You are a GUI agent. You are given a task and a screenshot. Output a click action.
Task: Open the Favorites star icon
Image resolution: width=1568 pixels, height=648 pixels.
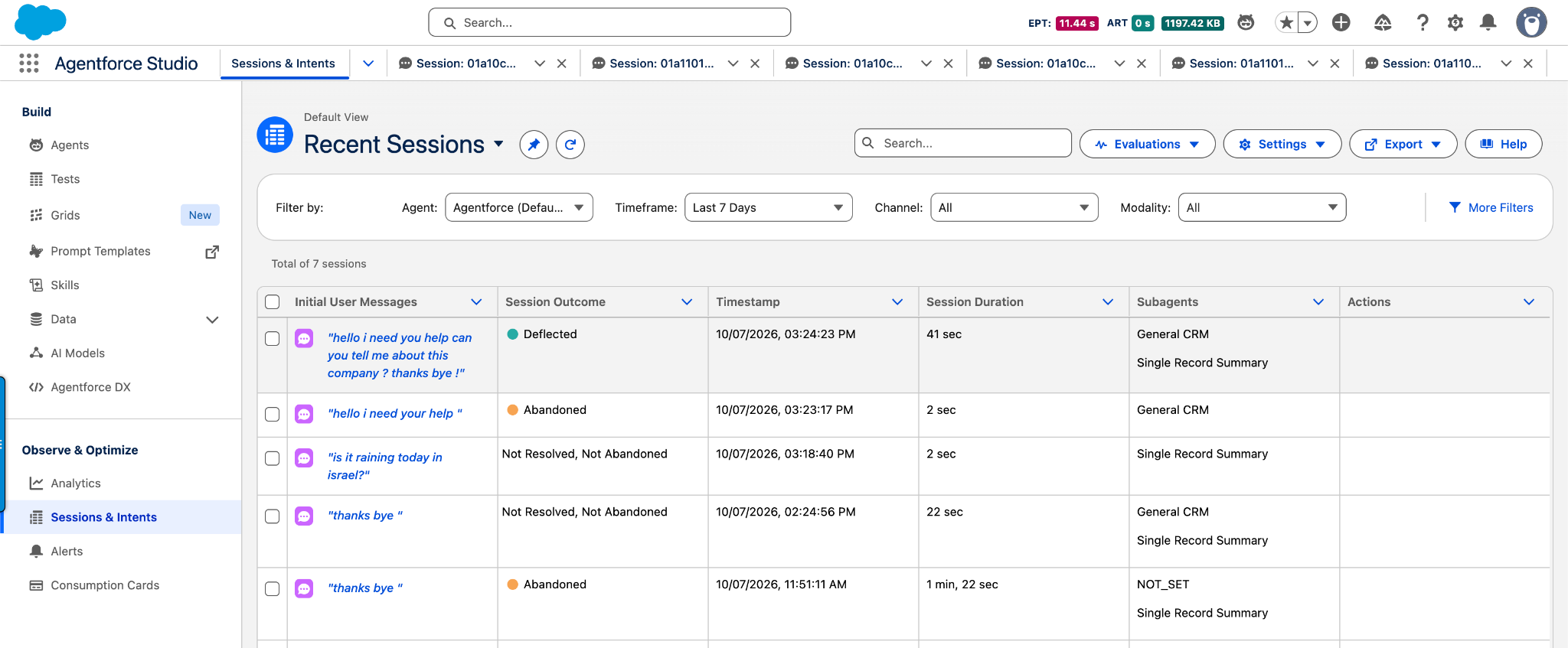pyautogui.click(x=1287, y=23)
